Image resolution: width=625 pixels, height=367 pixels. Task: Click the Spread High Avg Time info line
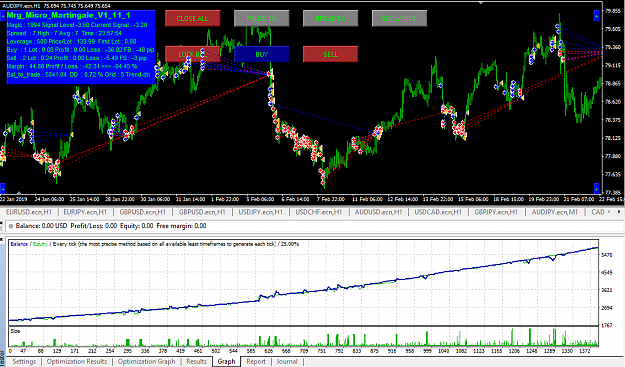pyautogui.click(x=64, y=33)
